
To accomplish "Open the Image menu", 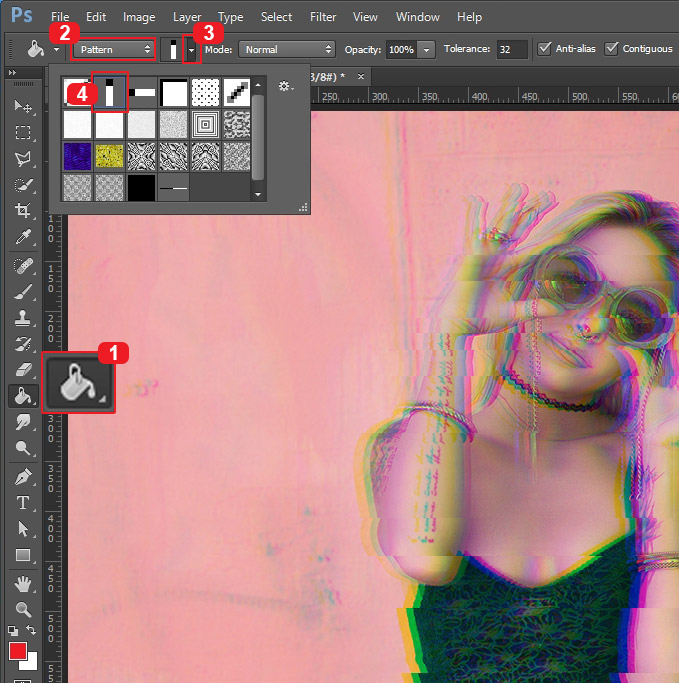I will click(x=139, y=17).
